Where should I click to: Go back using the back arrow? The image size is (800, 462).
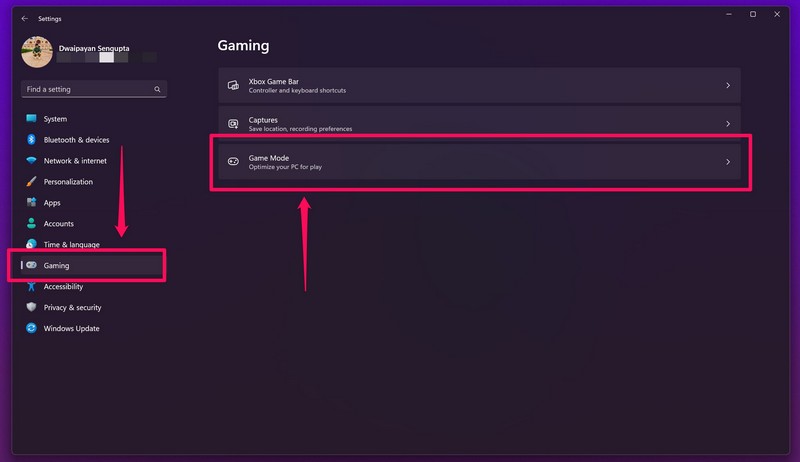[25, 17]
